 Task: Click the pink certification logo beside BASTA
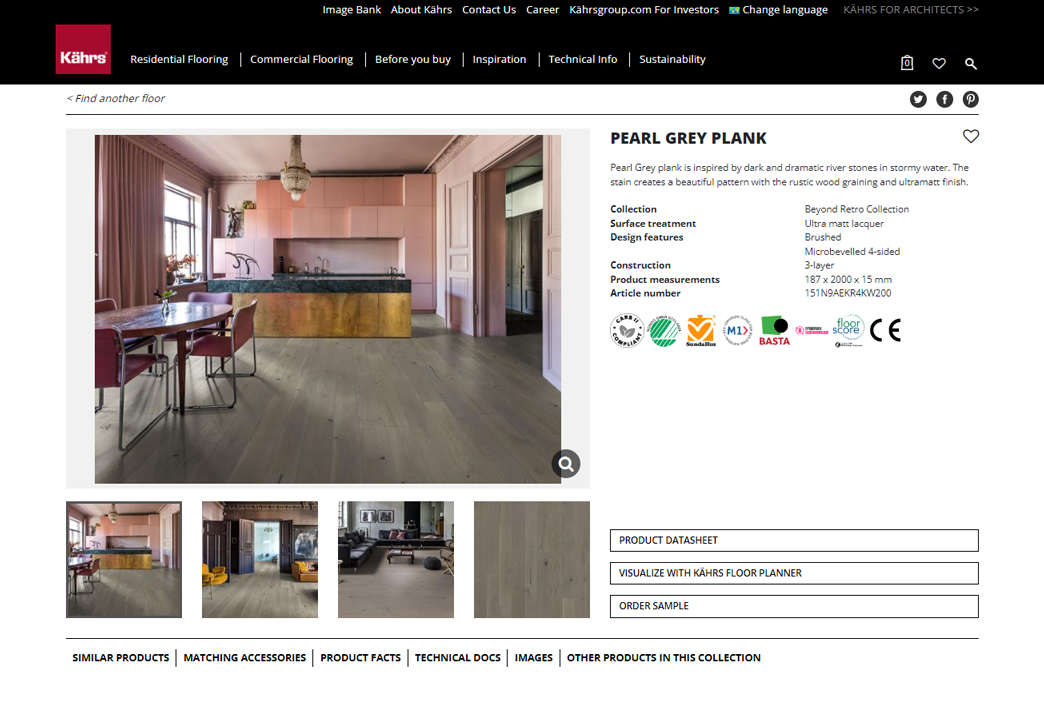point(812,330)
